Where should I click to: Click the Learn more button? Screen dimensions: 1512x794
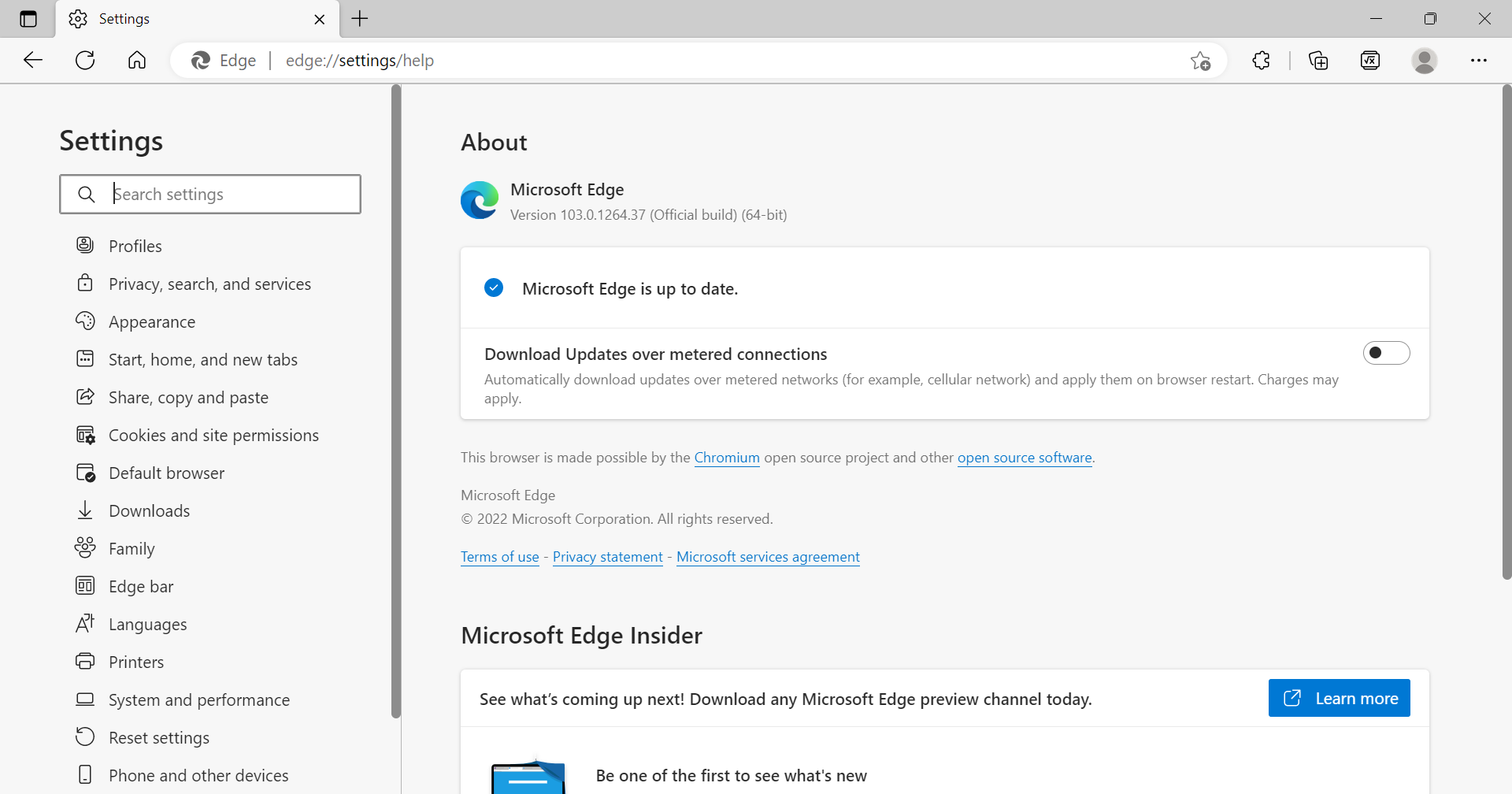coord(1339,698)
